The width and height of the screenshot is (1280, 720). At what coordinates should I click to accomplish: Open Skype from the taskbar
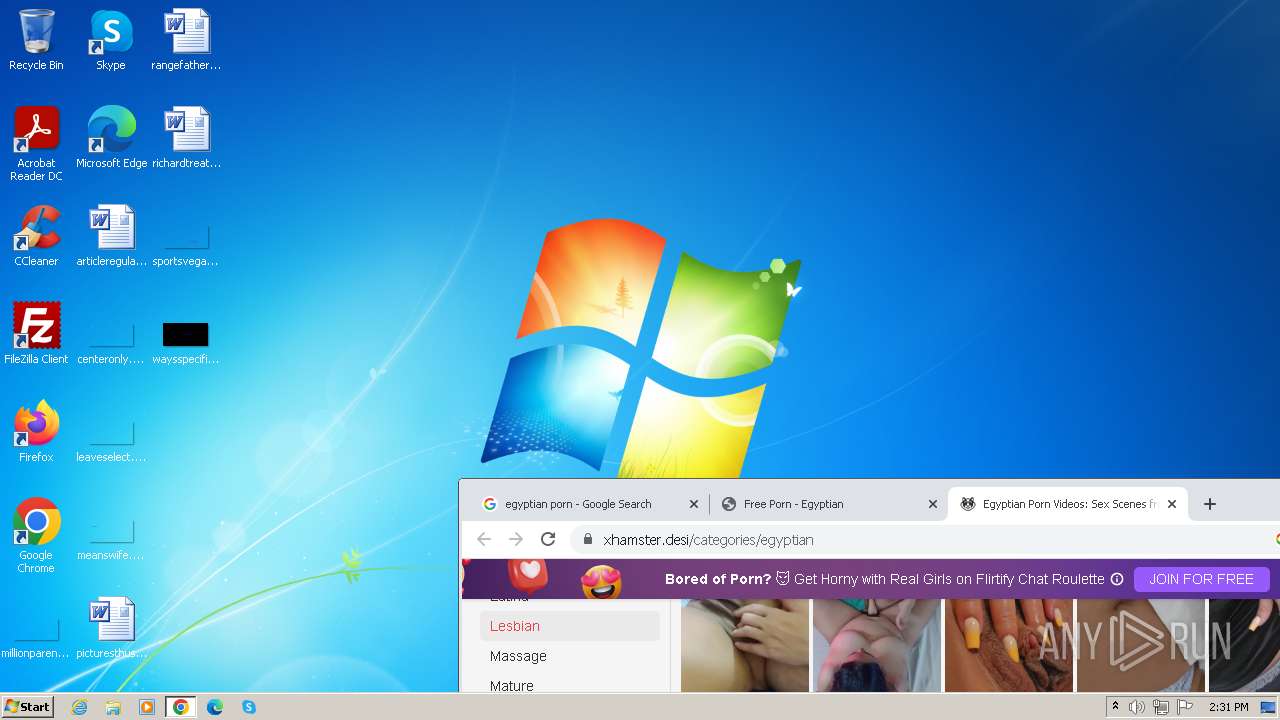click(249, 707)
